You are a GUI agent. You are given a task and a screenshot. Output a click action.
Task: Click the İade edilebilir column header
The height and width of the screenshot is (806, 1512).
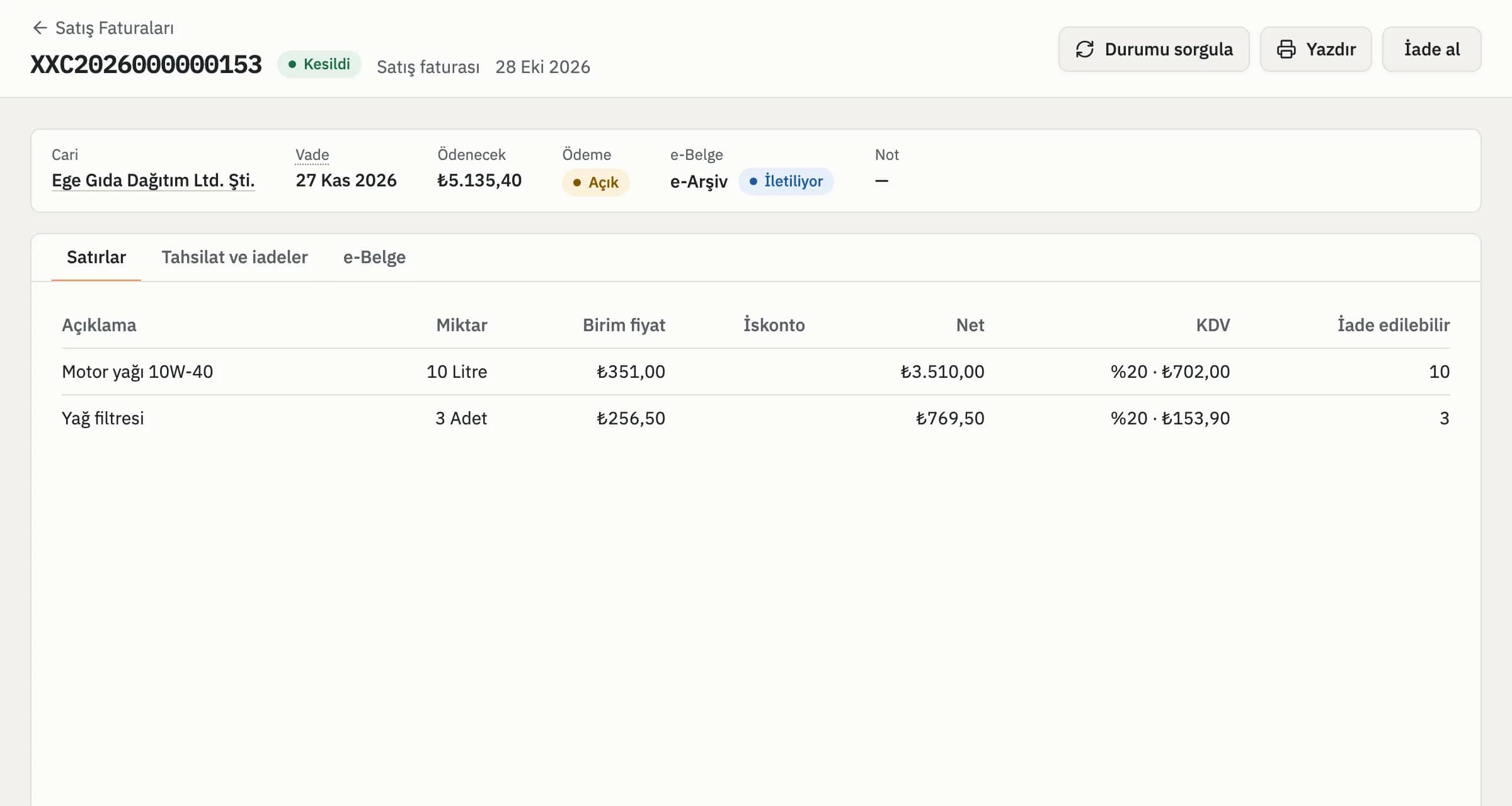point(1394,325)
